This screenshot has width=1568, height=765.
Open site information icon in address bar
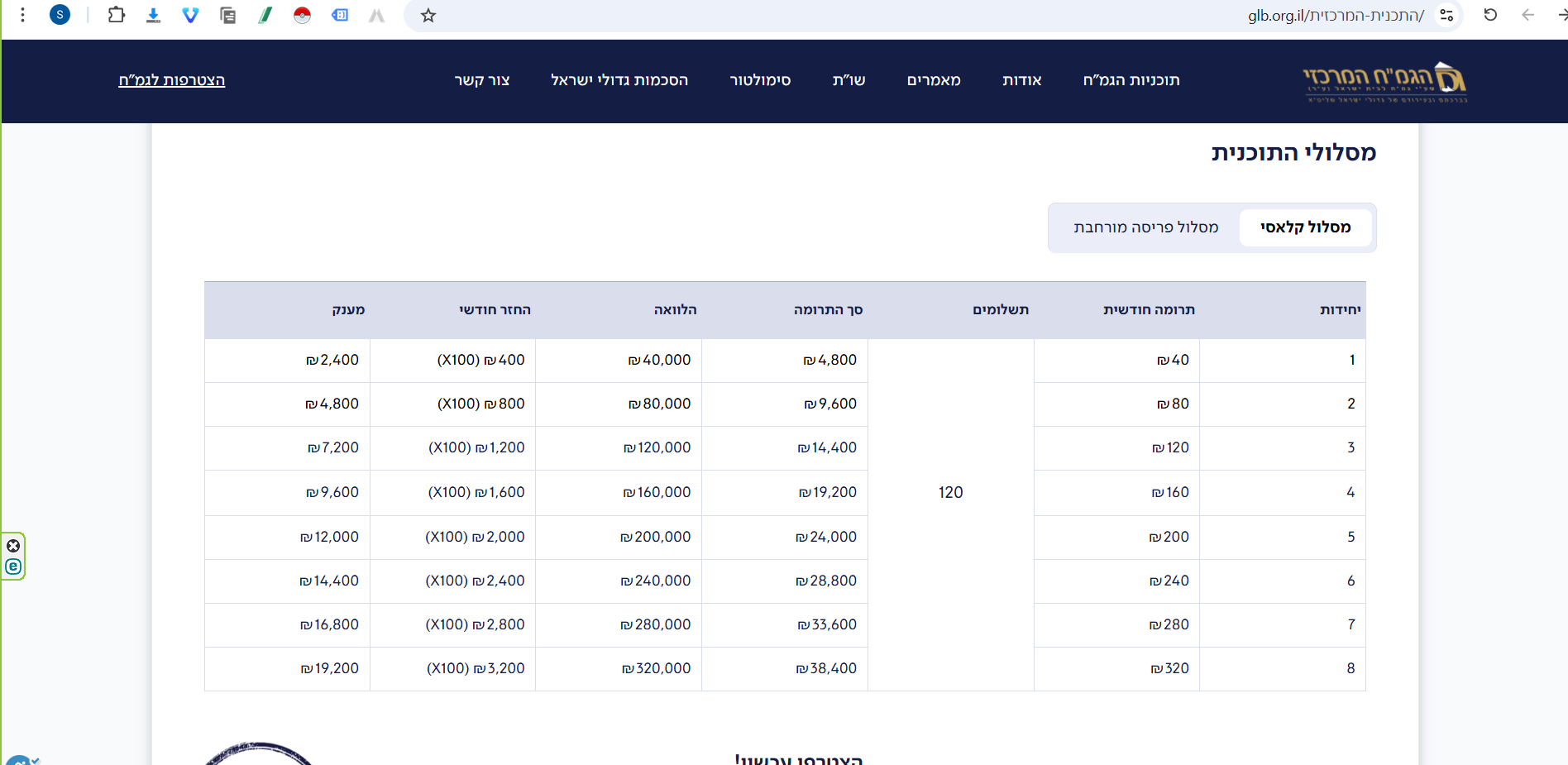tap(1446, 15)
